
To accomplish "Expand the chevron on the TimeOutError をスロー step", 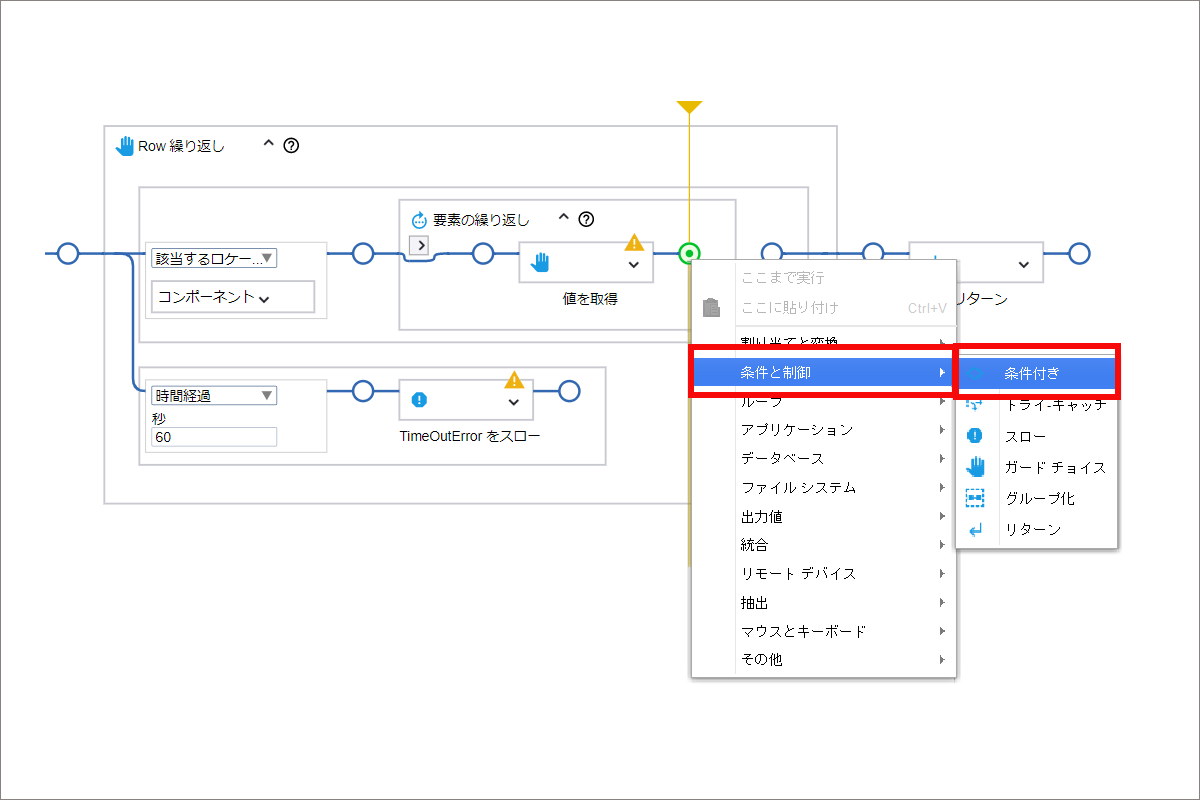I will [x=513, y=401].
